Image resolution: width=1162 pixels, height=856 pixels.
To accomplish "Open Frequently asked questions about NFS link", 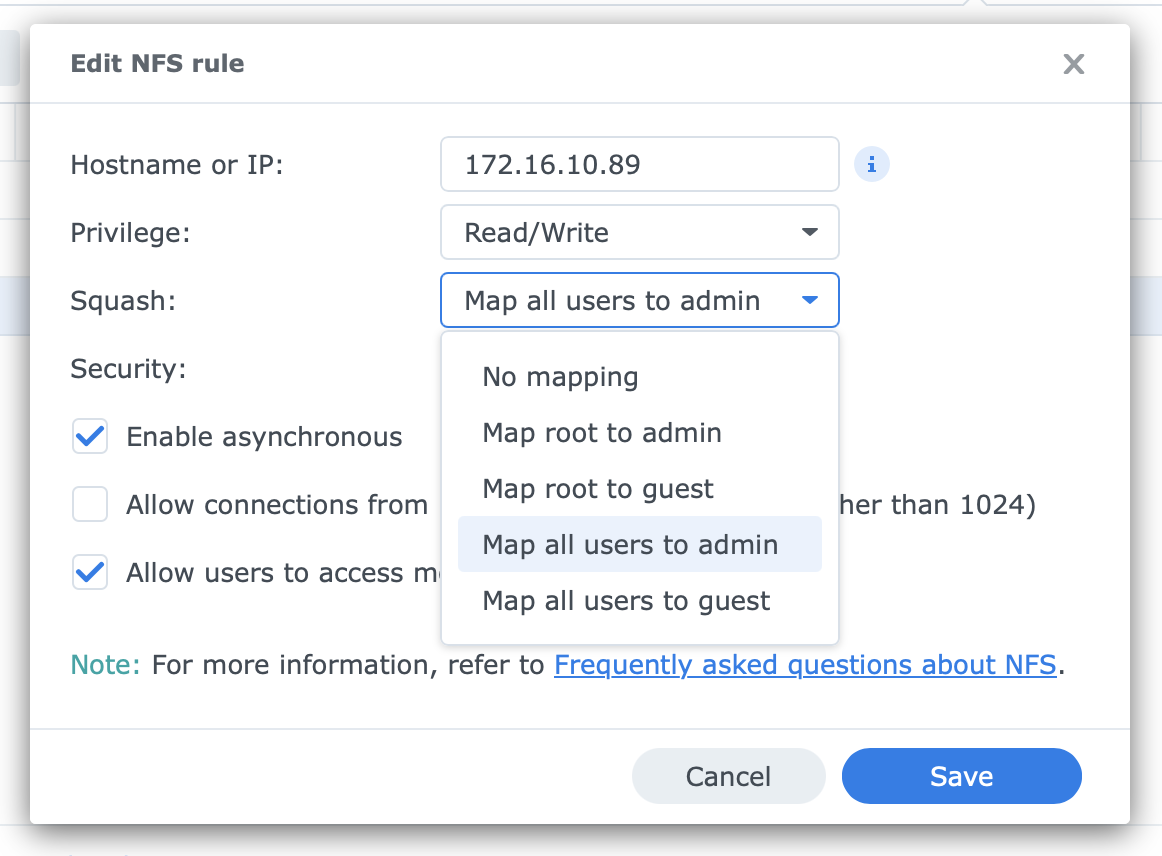I will [805, 665].
